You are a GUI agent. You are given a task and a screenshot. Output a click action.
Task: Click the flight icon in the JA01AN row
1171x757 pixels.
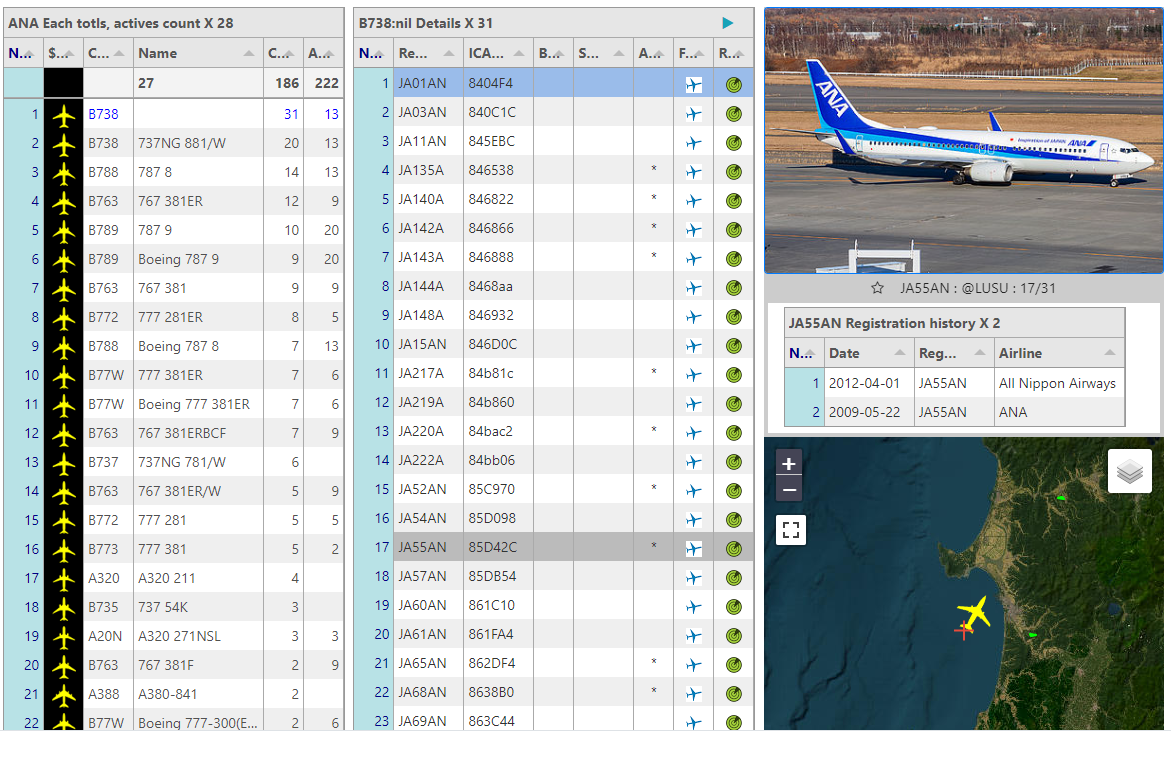pos(694,84)
